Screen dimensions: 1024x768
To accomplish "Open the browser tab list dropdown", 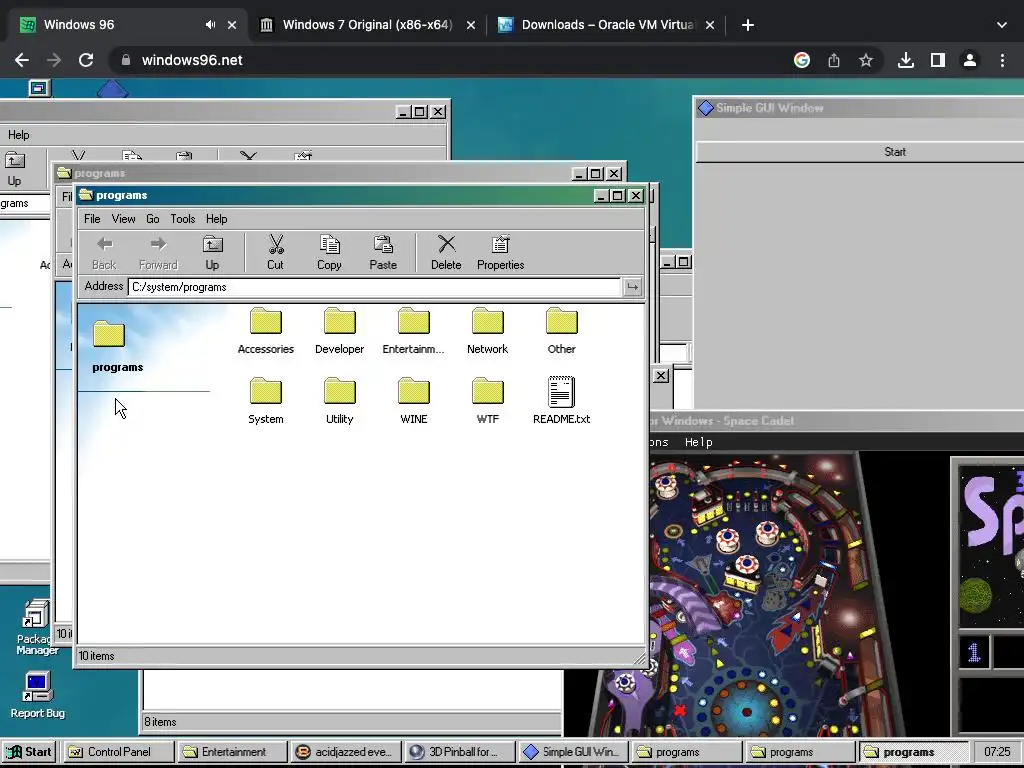I will click(x=1002, y=25).
